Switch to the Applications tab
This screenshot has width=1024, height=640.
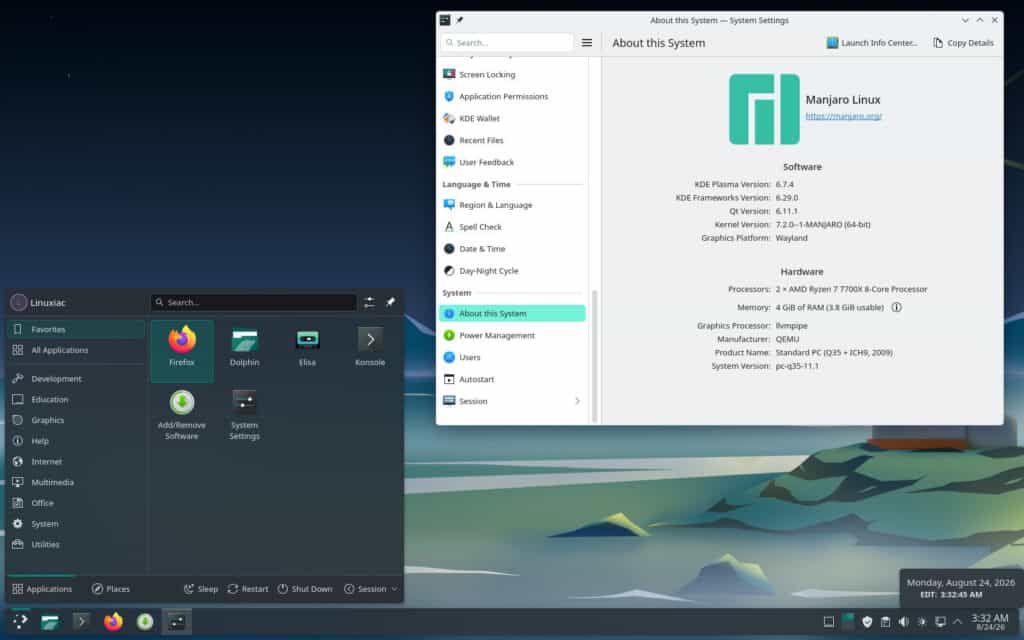click(x=42, y=589)
